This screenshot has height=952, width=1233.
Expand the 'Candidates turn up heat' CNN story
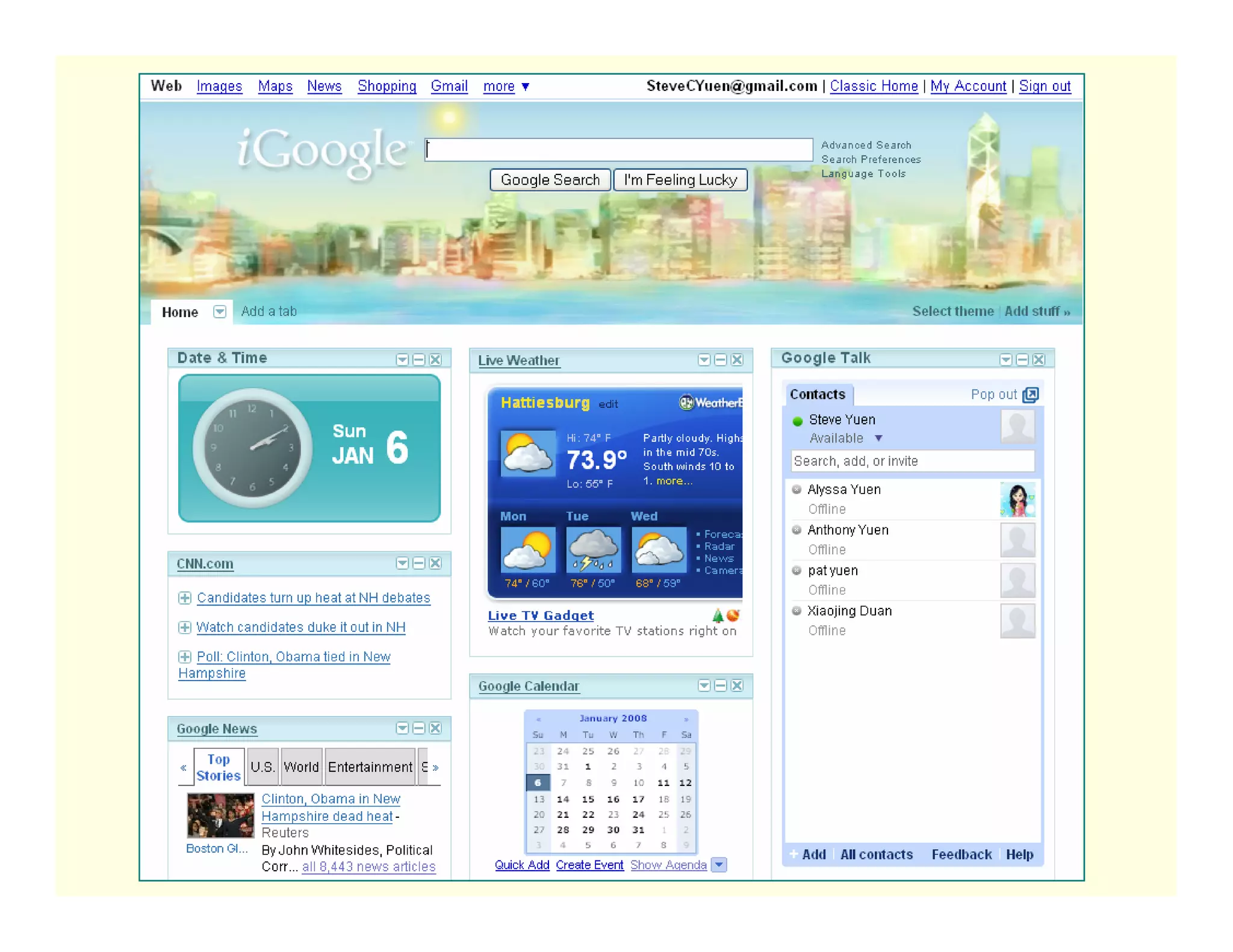pyautogui.click(x=185, y=598)
